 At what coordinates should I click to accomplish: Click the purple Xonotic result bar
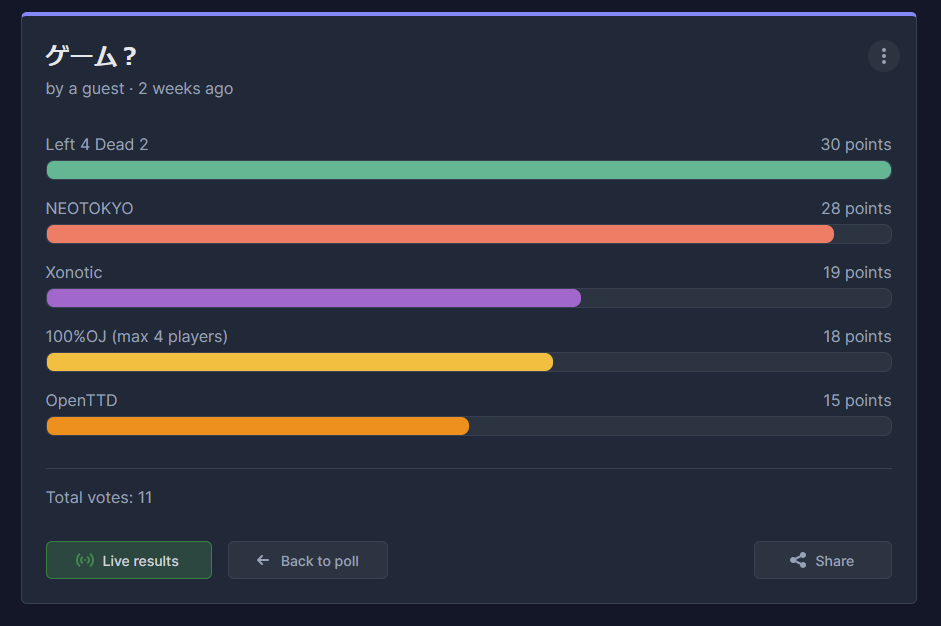(x=313, y=298)
